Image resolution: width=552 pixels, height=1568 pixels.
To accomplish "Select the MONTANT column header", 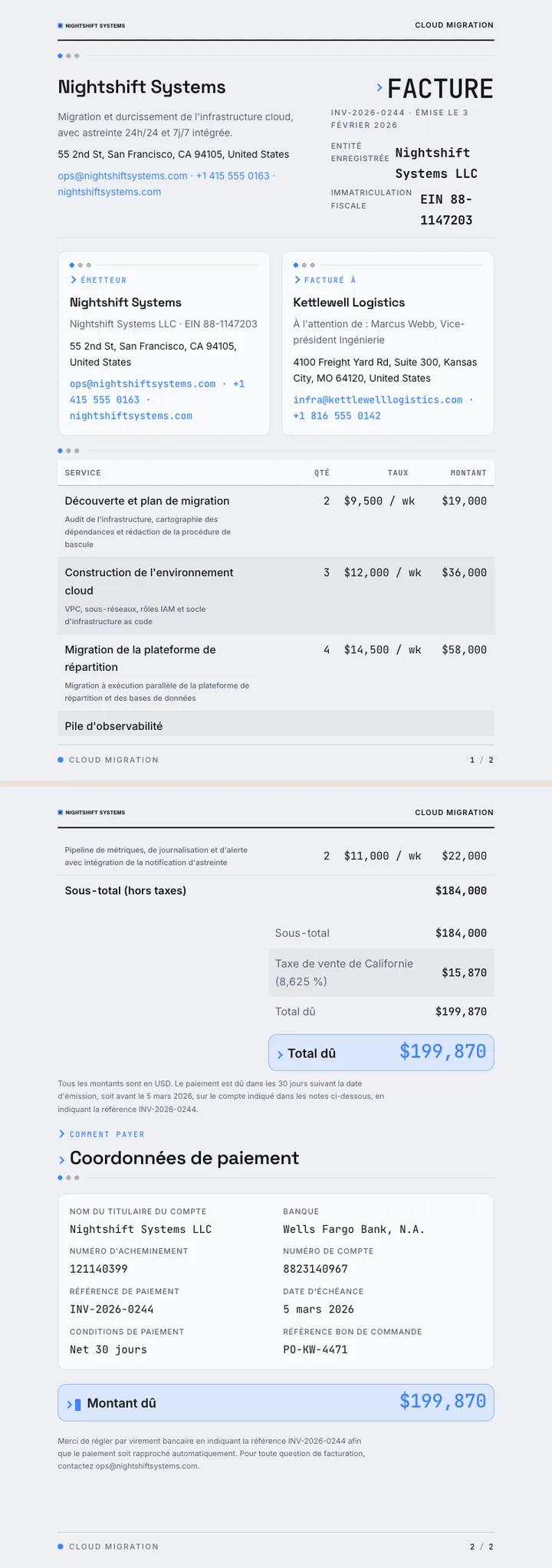I will pyautogui.click(x=468, y=473).
